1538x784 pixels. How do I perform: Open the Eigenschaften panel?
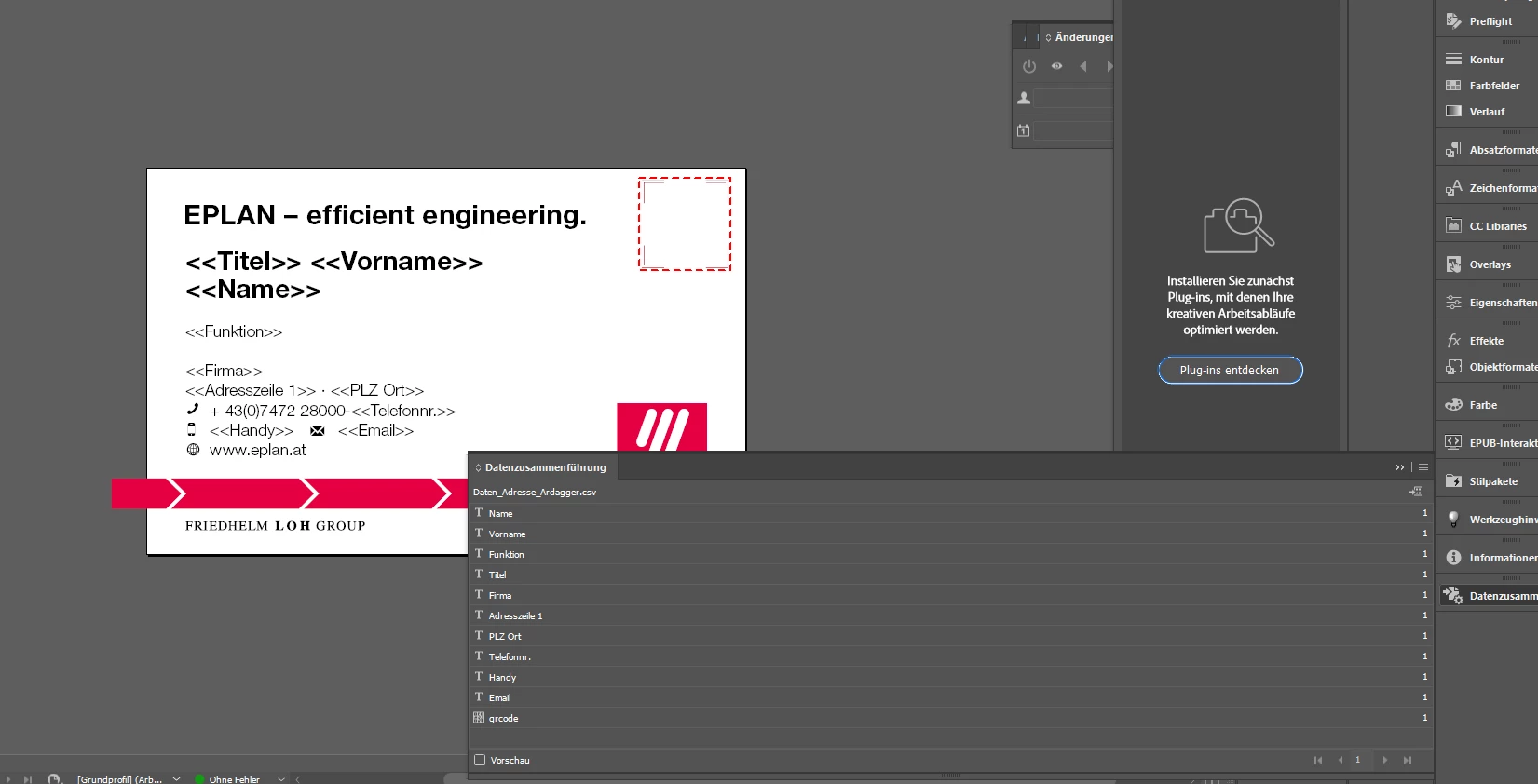tap(1489, 303)
